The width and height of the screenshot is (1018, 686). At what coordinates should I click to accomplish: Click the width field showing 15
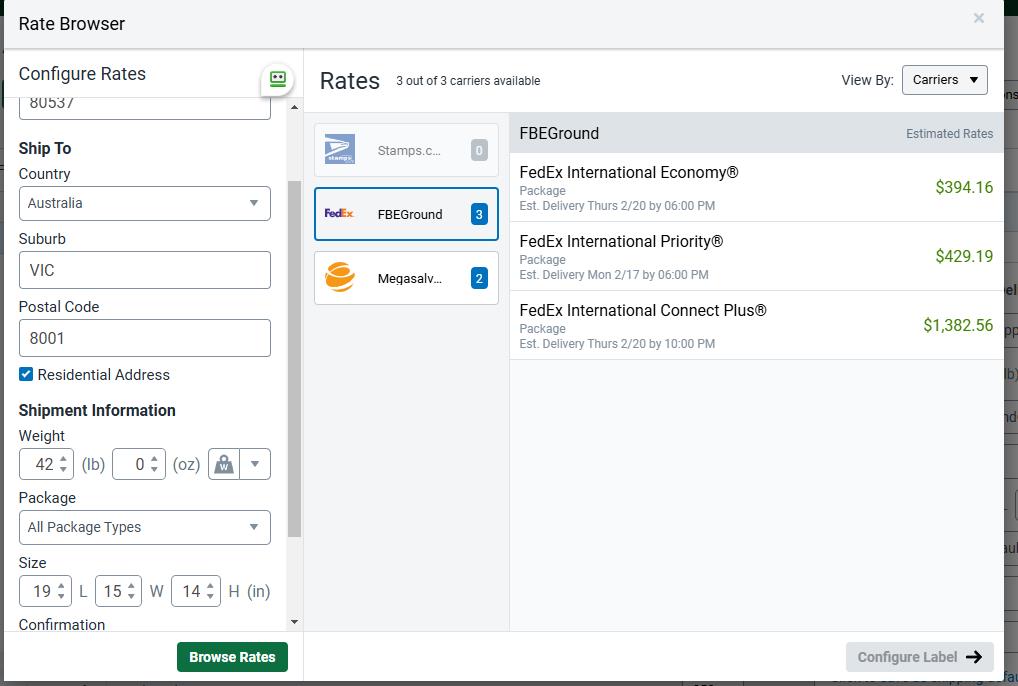point(118,591)
